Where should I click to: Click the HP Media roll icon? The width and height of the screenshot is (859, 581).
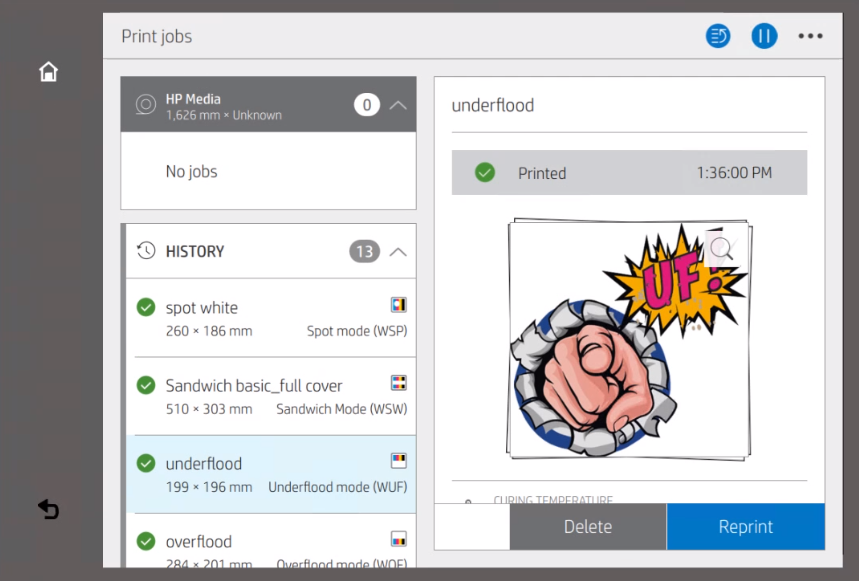click(146, 104)
